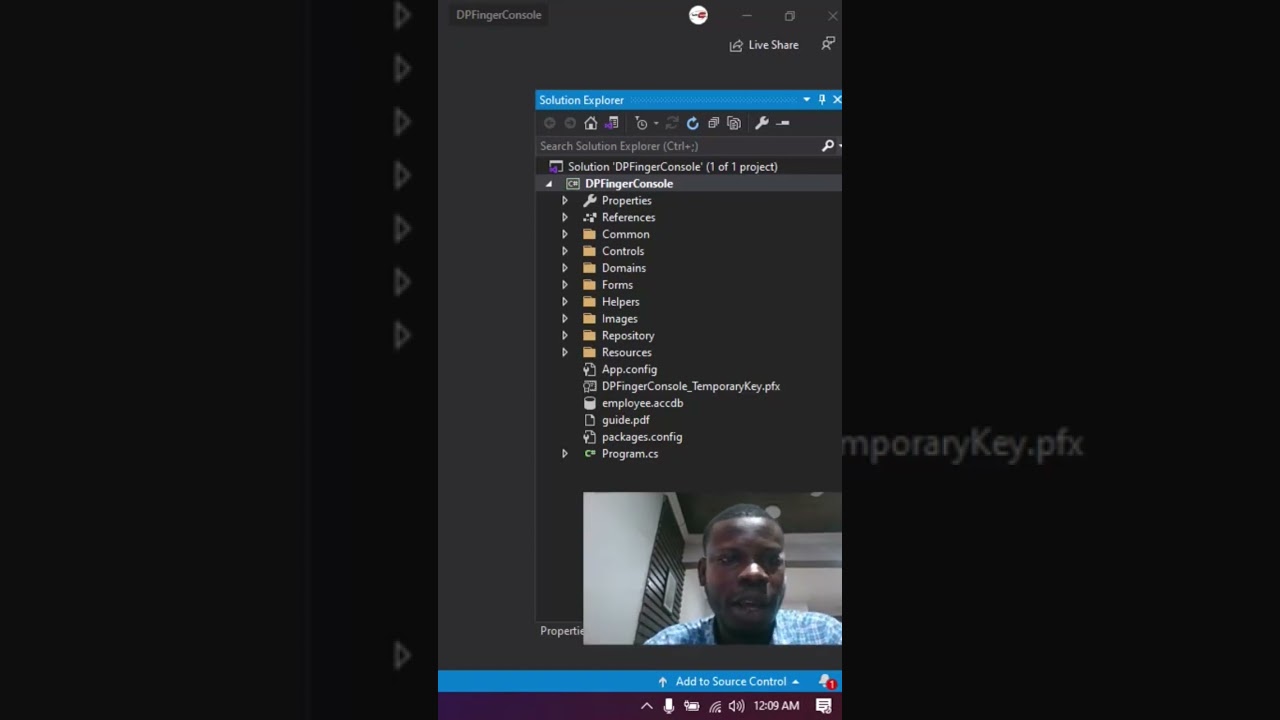Collapse All items in Solution Explorer
This screenshot has width=1280, height=720.
(x=713, y=123)
